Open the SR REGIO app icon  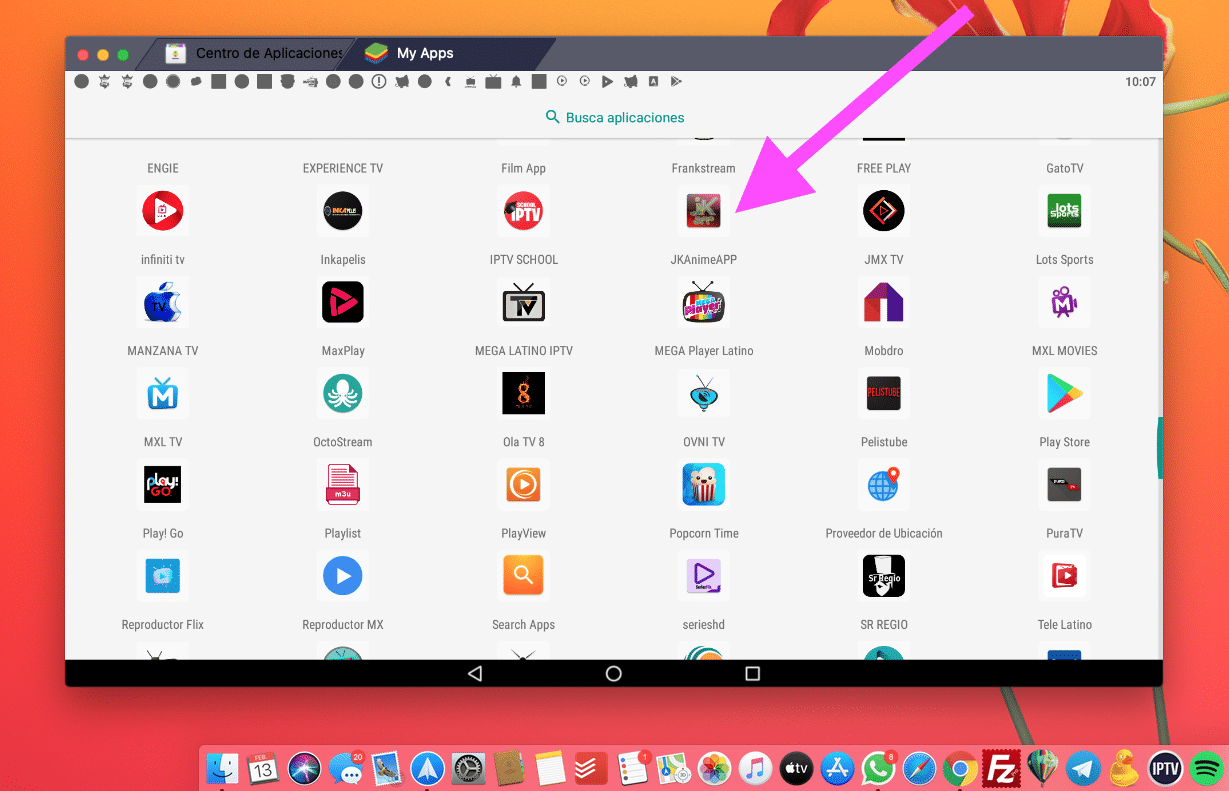(884, 575)
